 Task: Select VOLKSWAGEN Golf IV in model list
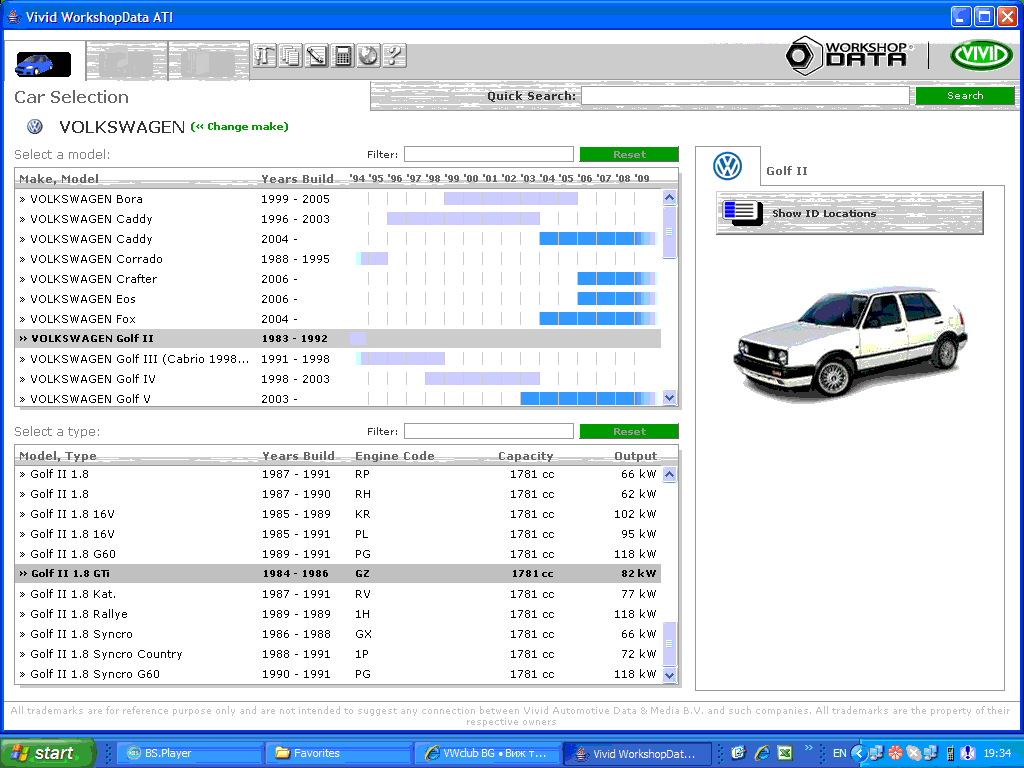[93, 379]
